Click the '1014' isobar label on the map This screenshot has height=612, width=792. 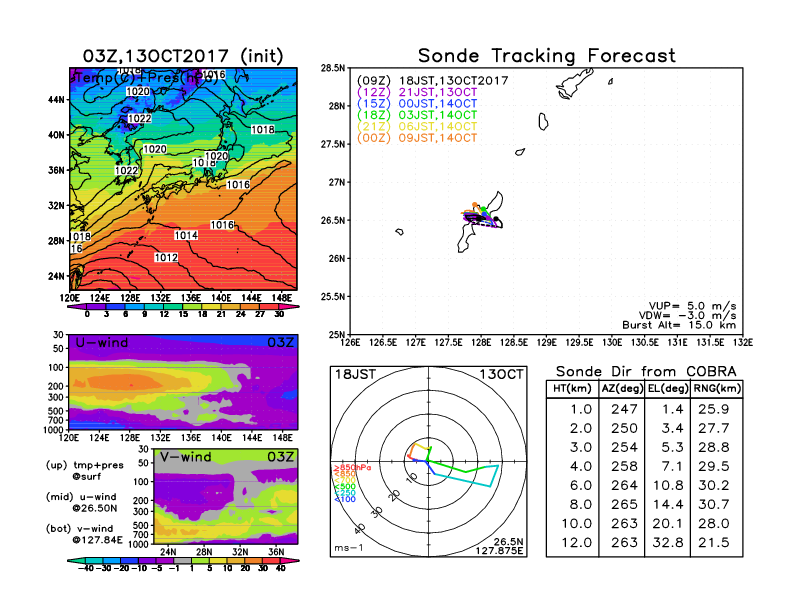[186, 235]
